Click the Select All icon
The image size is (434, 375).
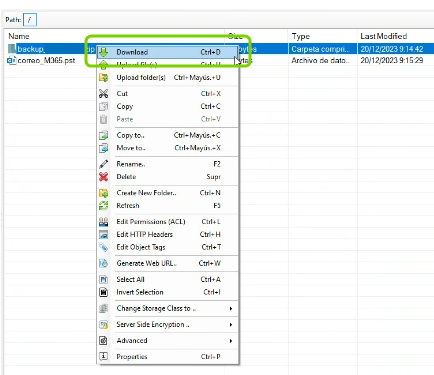104,279
